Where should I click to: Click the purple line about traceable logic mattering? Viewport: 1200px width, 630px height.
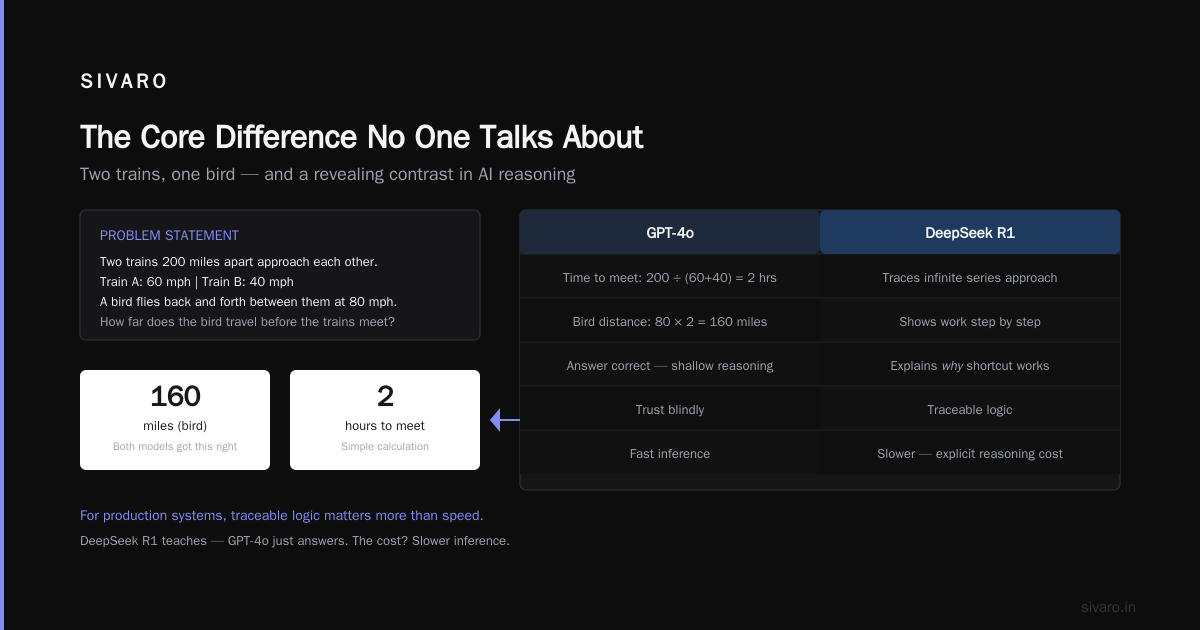coord(282,516)
